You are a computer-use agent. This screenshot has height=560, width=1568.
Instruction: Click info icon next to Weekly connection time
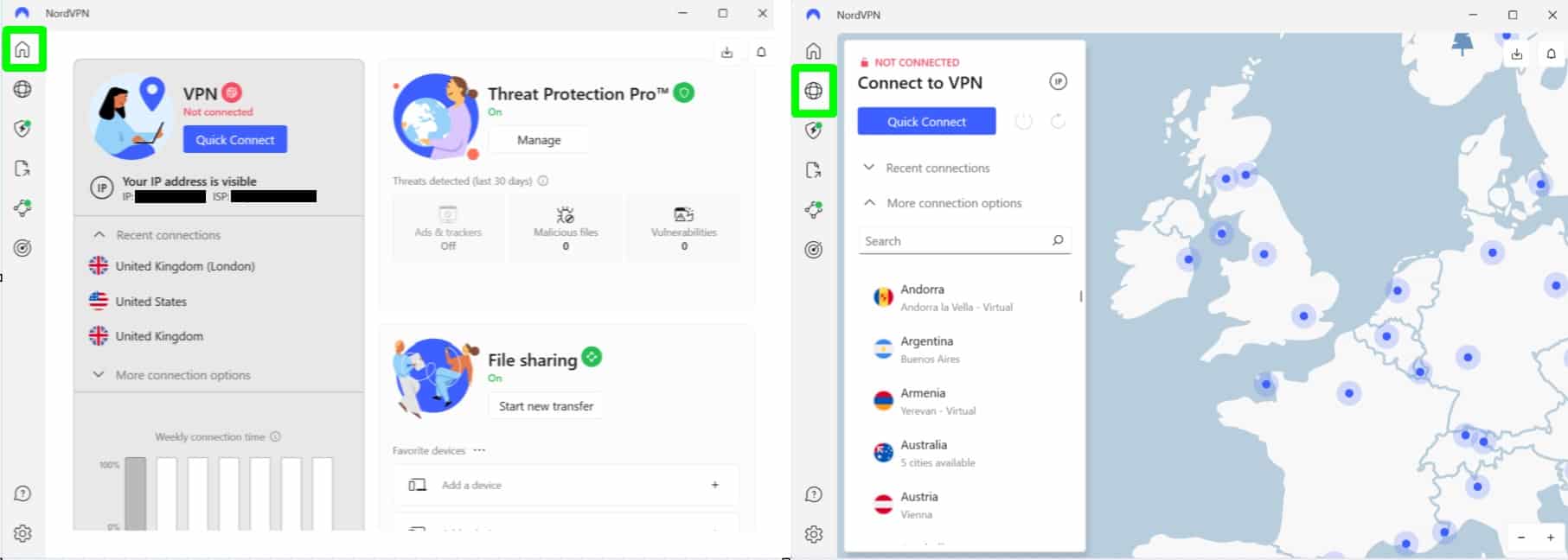(x=275, y=436)
